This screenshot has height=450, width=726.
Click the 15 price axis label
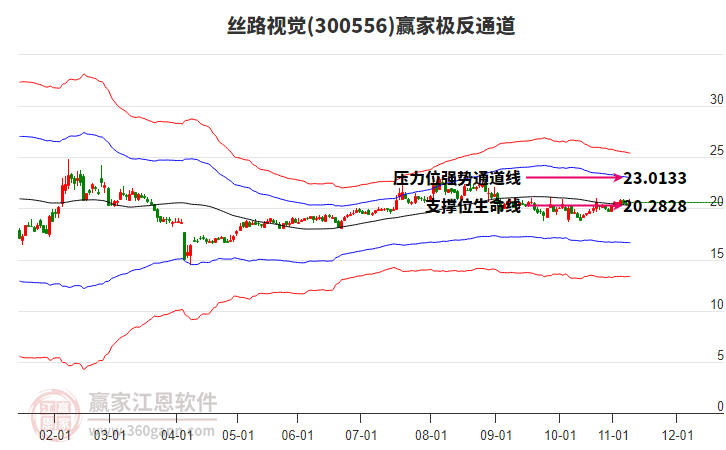pos(717,253)
